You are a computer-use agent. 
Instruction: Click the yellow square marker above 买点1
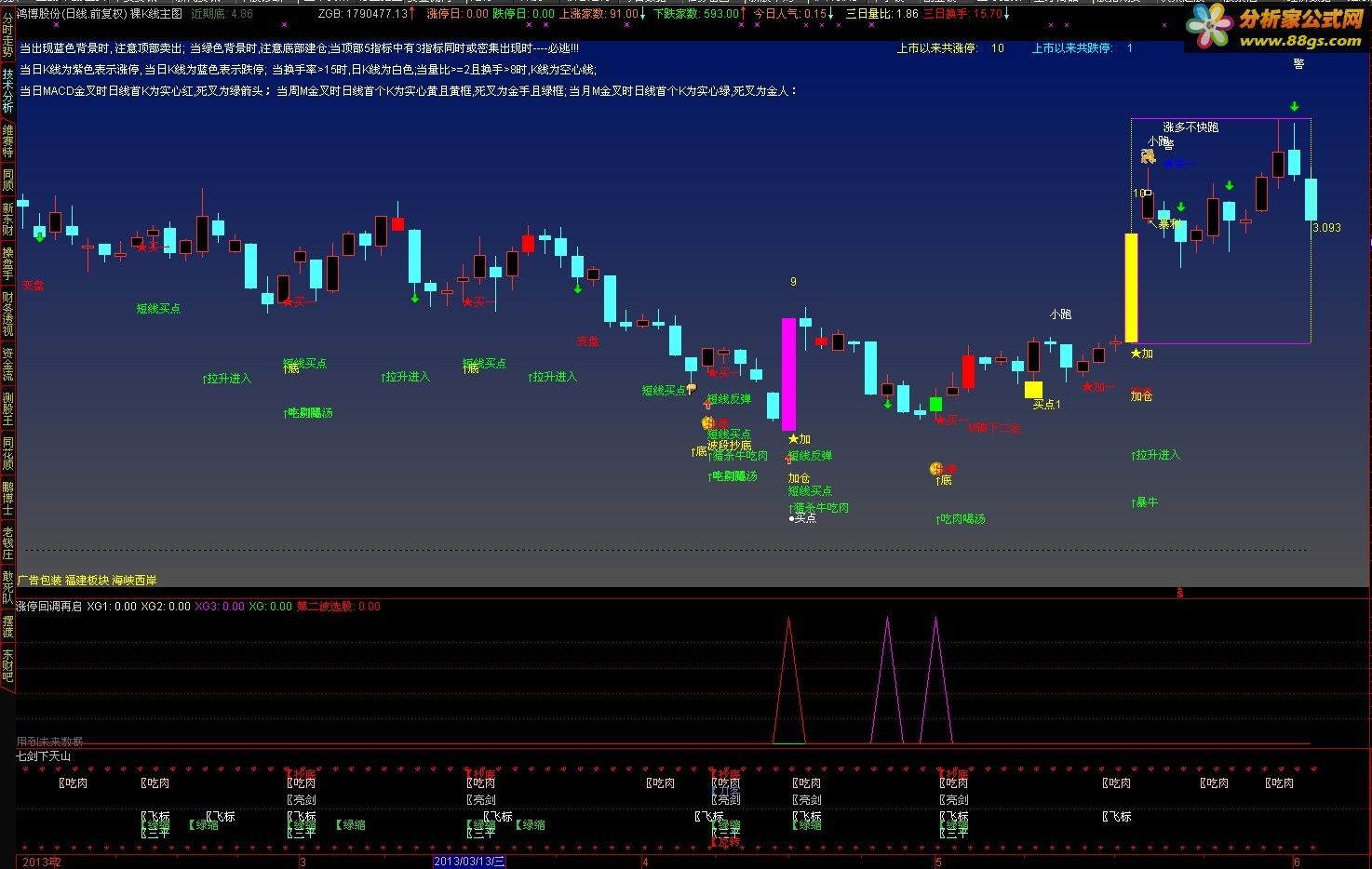(1033, 390)
